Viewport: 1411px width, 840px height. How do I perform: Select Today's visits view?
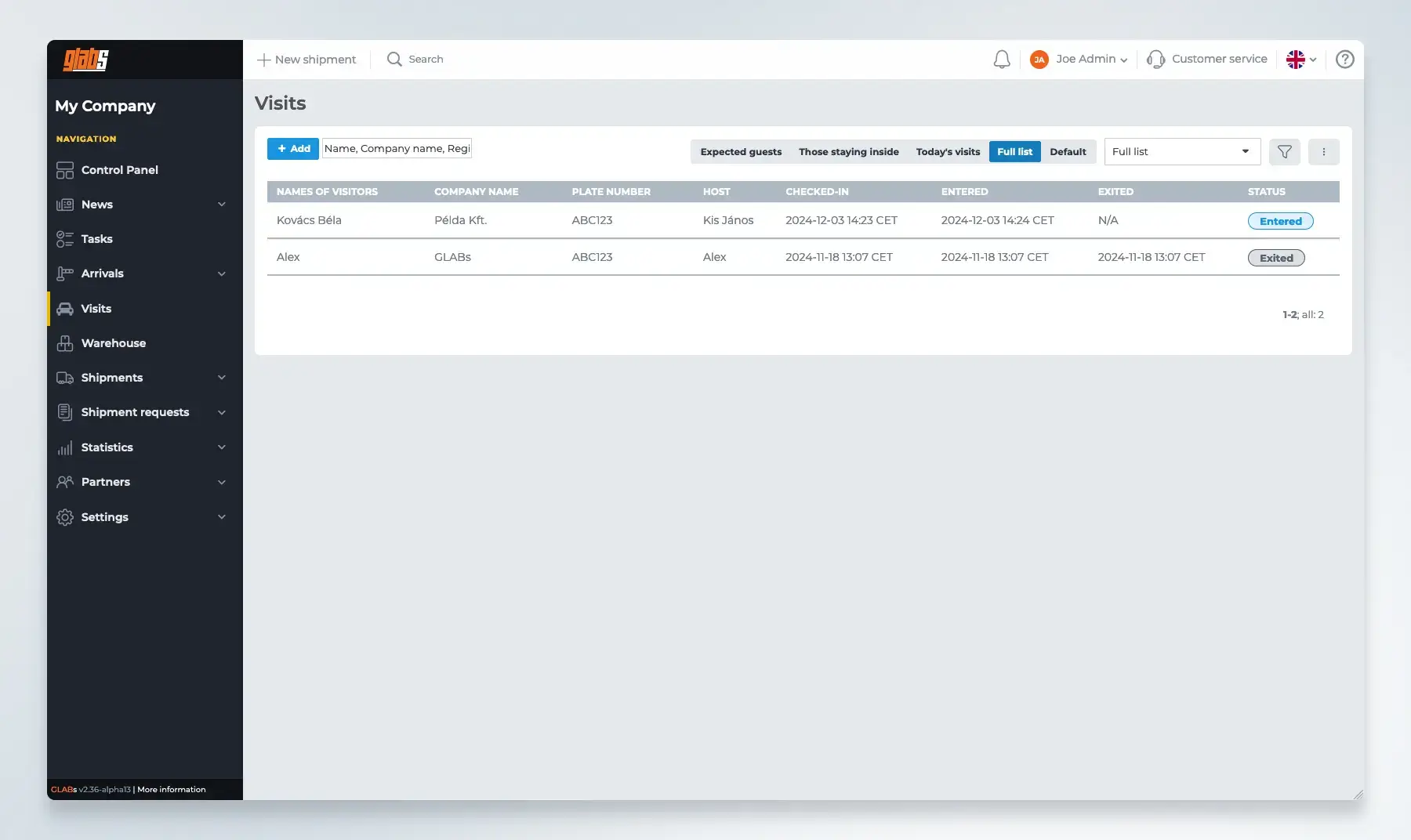[x=948, y=152]
